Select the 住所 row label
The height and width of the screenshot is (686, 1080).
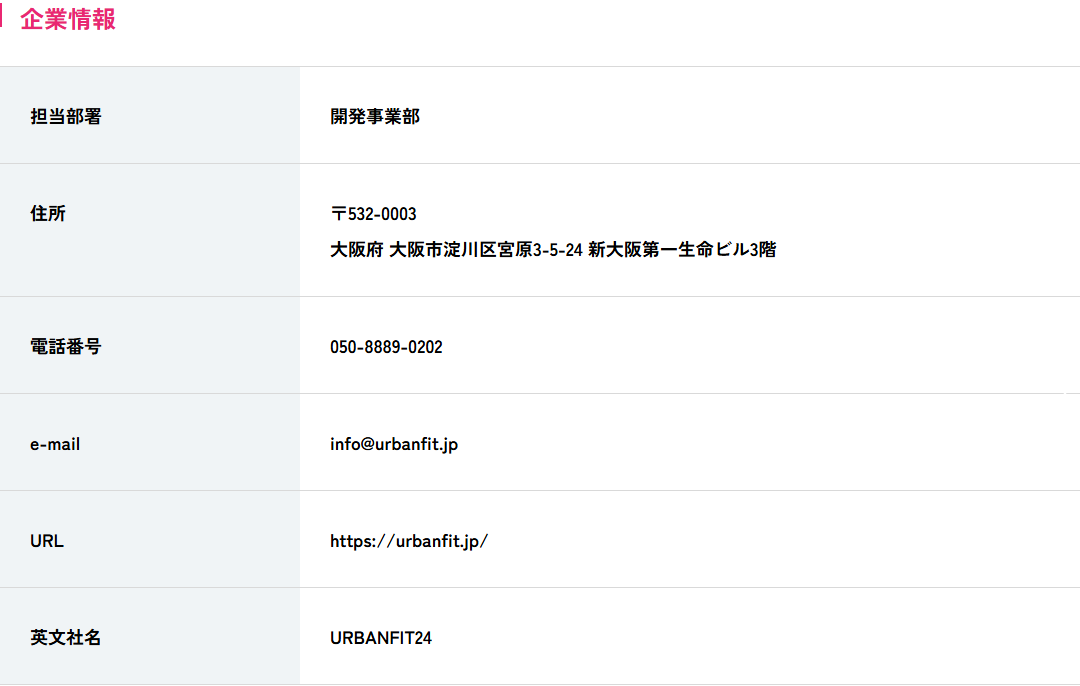(x=48, y=214)
